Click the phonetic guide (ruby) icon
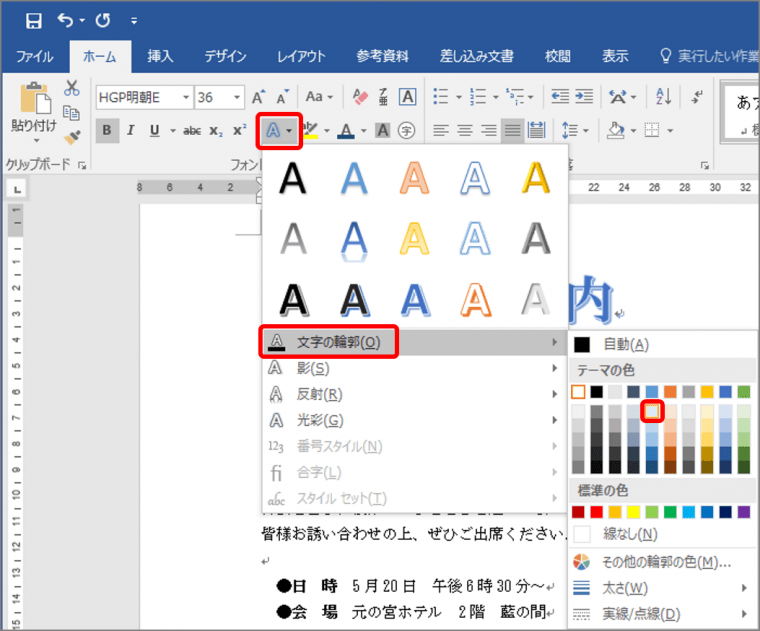Screen dimensions: 760x631 pyautogui.click(x=383, y=97)
